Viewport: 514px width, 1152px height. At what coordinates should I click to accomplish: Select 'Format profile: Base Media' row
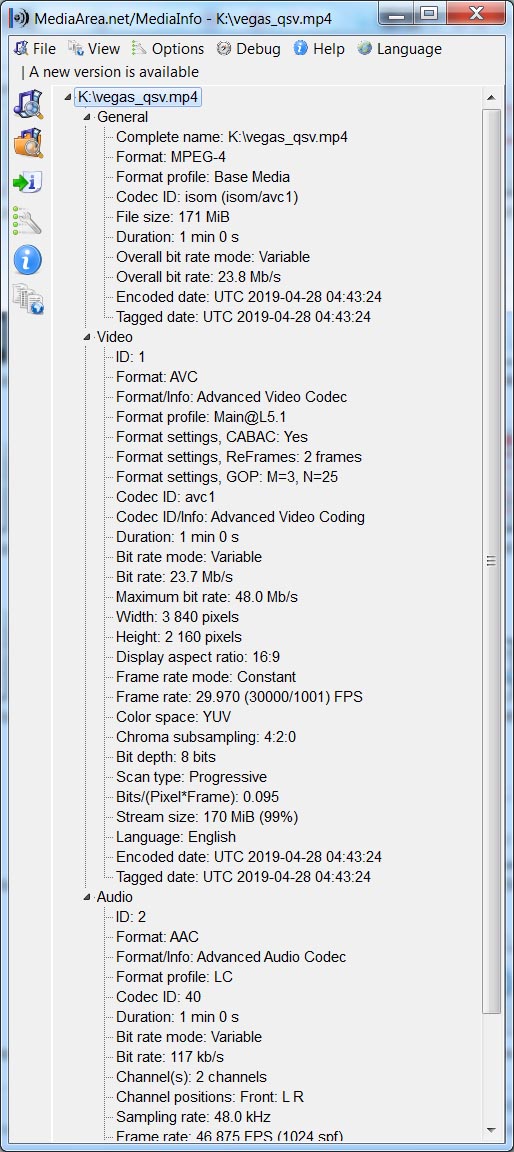point(203,176)
